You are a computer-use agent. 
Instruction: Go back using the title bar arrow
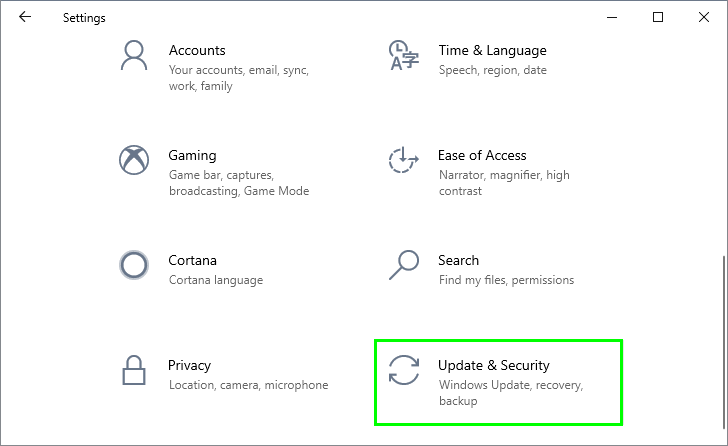tap(25, 17)
